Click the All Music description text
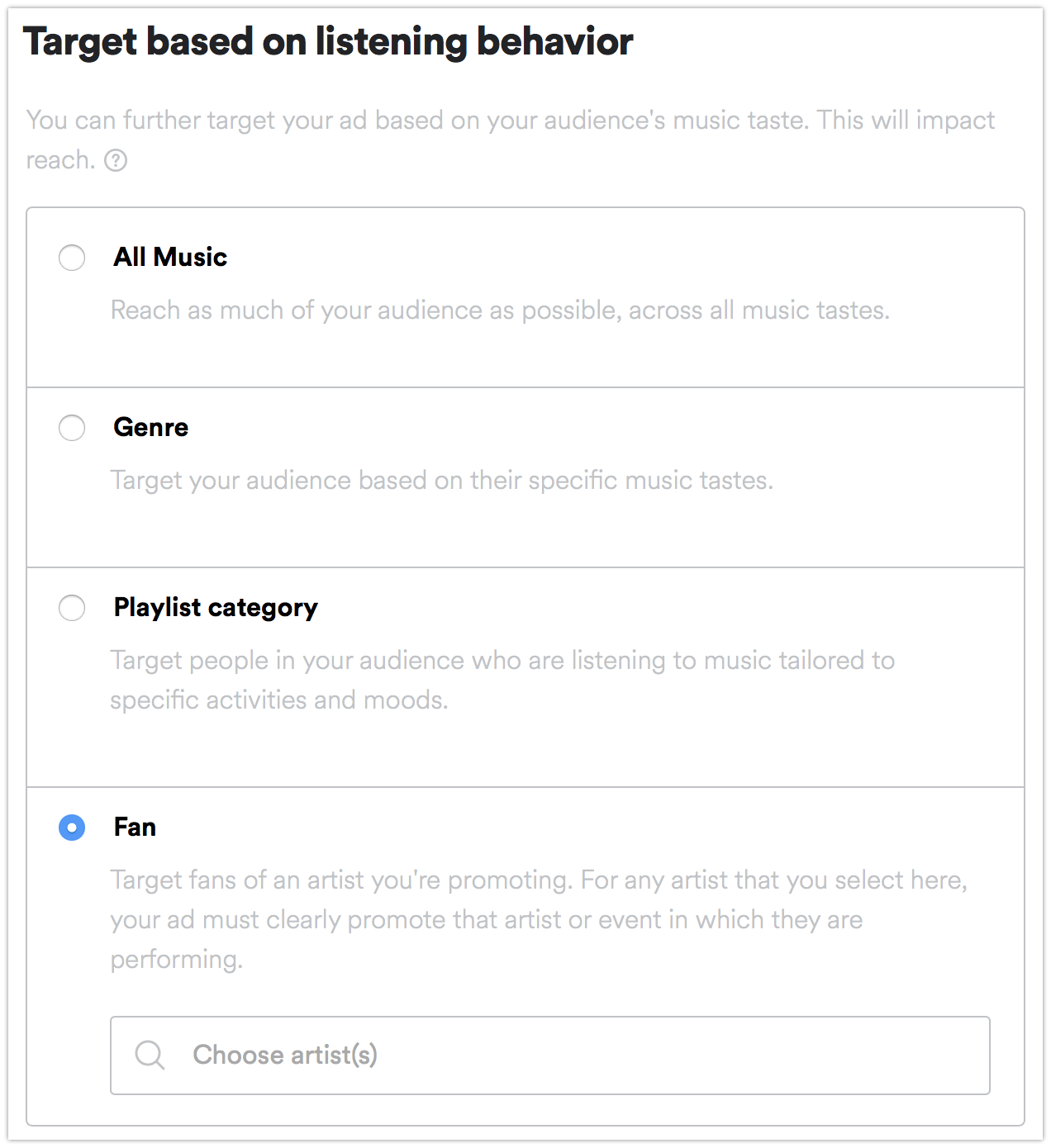 coord(500,311)
